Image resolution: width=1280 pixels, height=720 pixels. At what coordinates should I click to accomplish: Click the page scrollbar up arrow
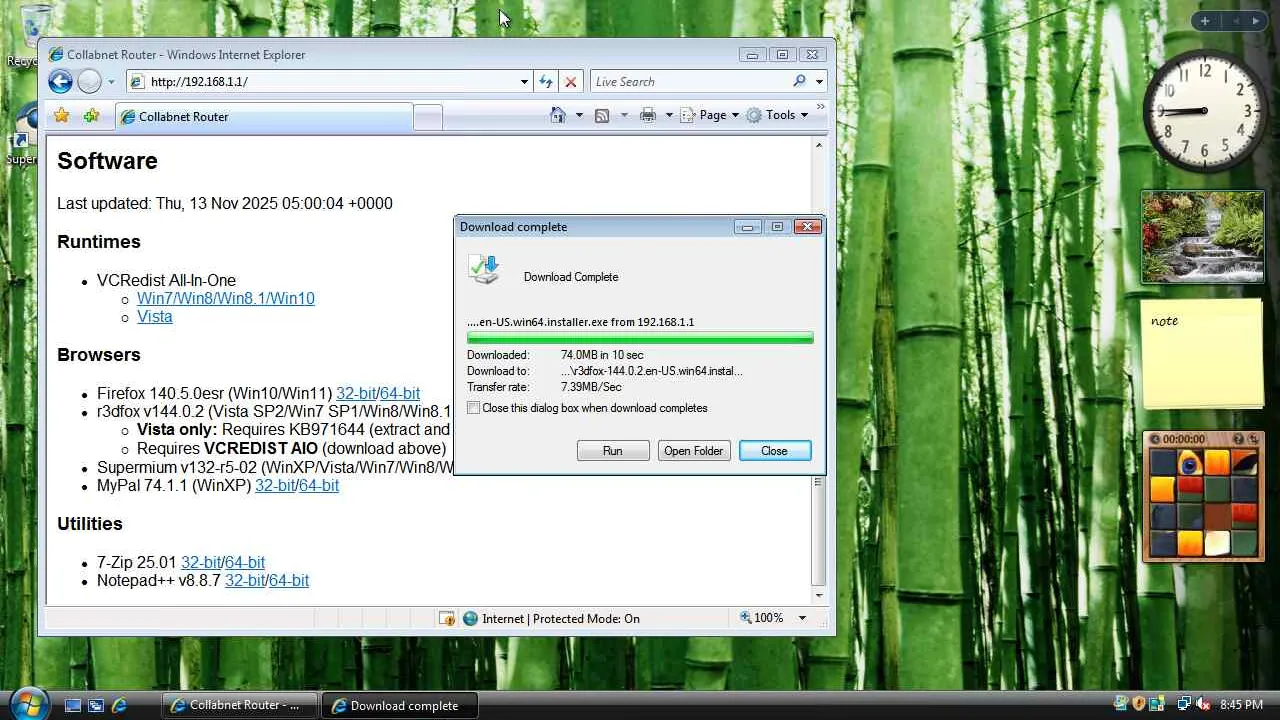pos(819,145)
